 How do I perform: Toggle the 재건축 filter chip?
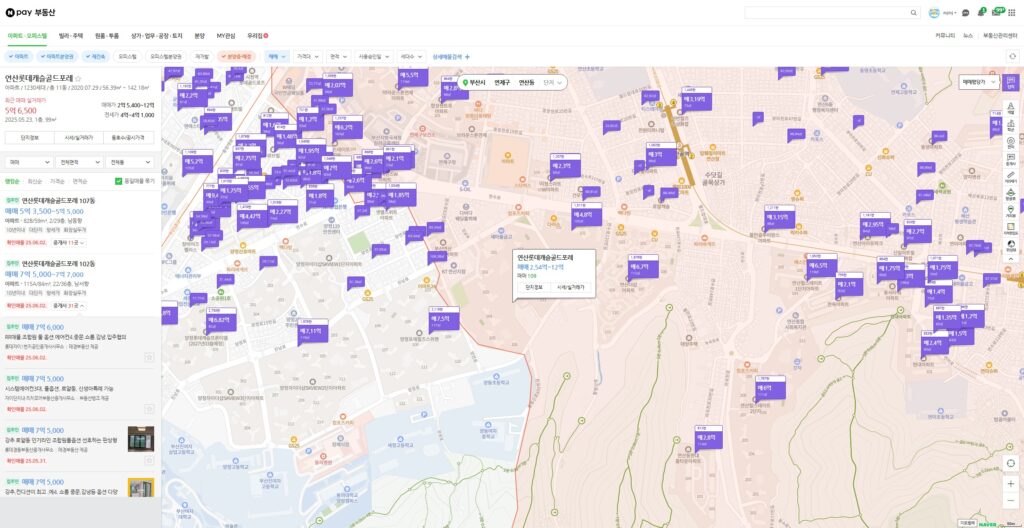tap(97, 57)
